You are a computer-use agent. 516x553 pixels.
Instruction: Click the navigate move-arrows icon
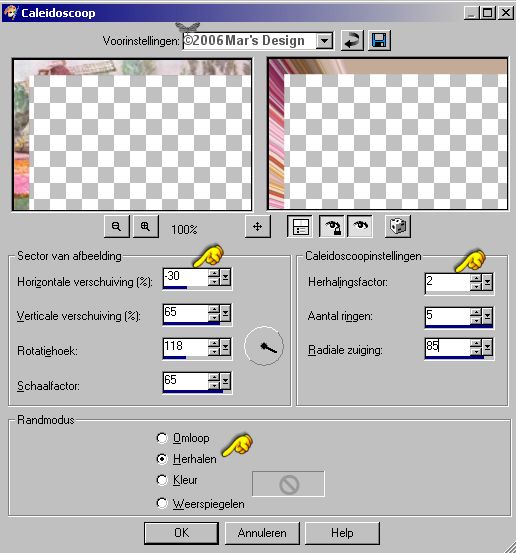point(258,226)
